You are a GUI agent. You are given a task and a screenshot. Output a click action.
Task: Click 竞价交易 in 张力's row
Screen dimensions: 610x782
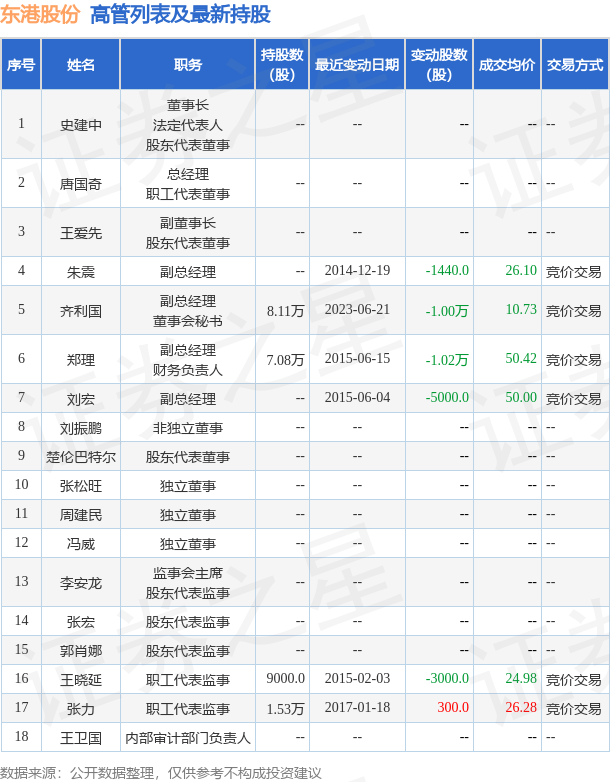(574, 709)
